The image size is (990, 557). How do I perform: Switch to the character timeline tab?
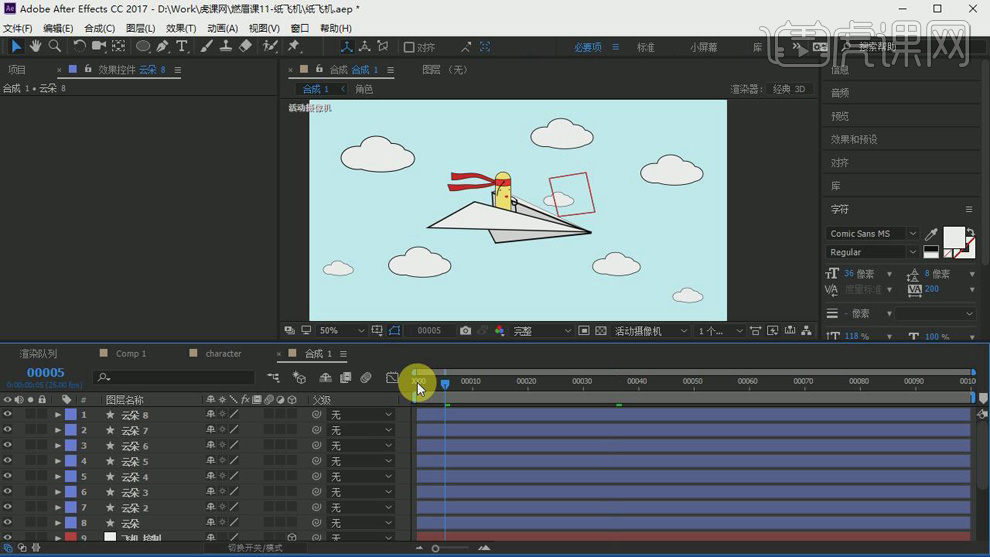(x=223, y=354)
